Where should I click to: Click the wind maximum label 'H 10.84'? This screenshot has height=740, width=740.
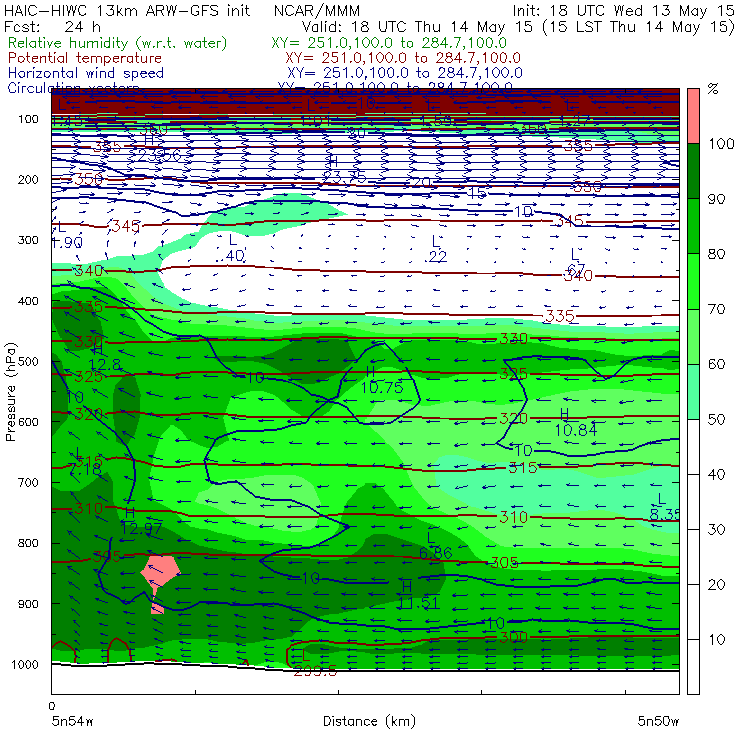[575, 422]
